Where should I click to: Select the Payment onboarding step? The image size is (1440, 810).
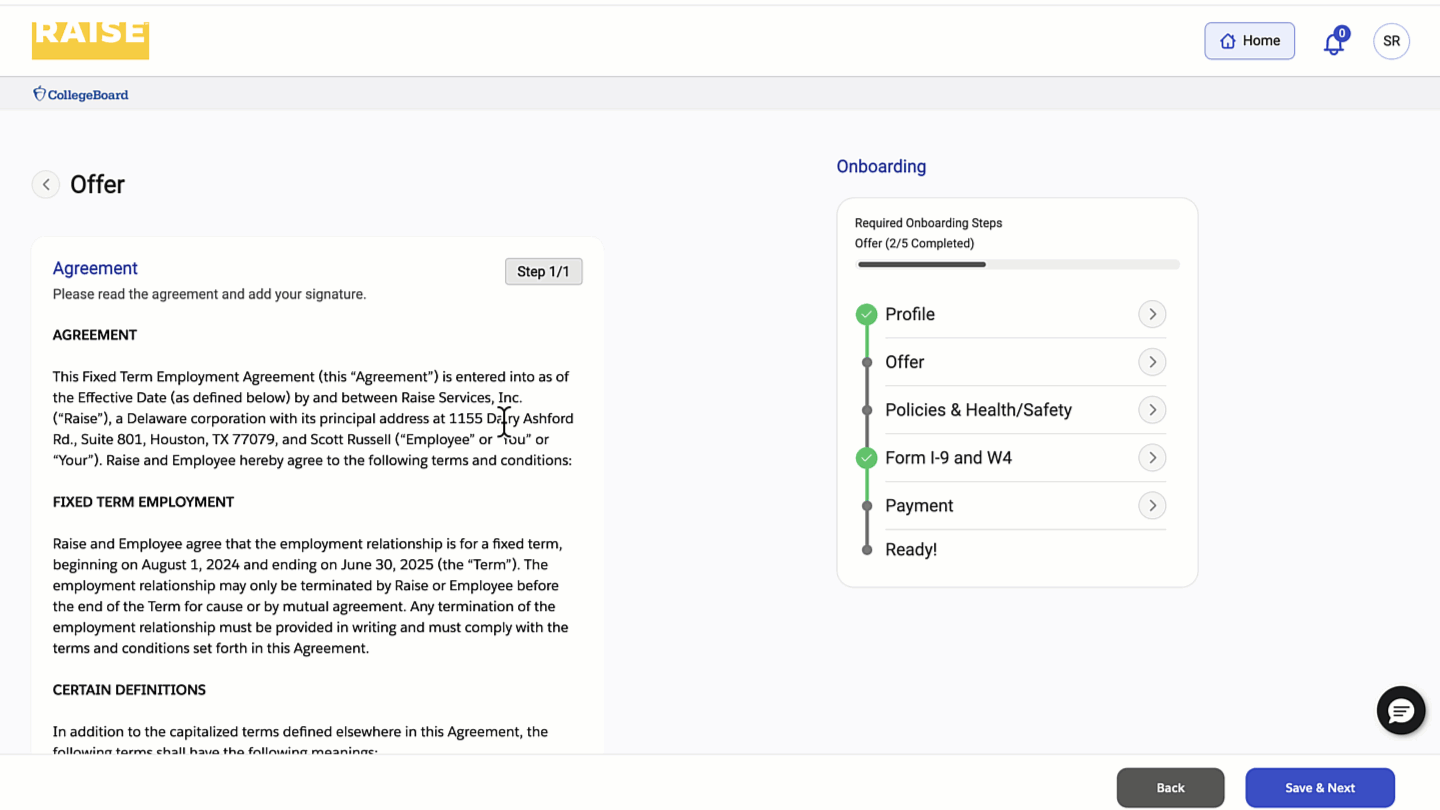pyautogui.click(x=919, y=506)
